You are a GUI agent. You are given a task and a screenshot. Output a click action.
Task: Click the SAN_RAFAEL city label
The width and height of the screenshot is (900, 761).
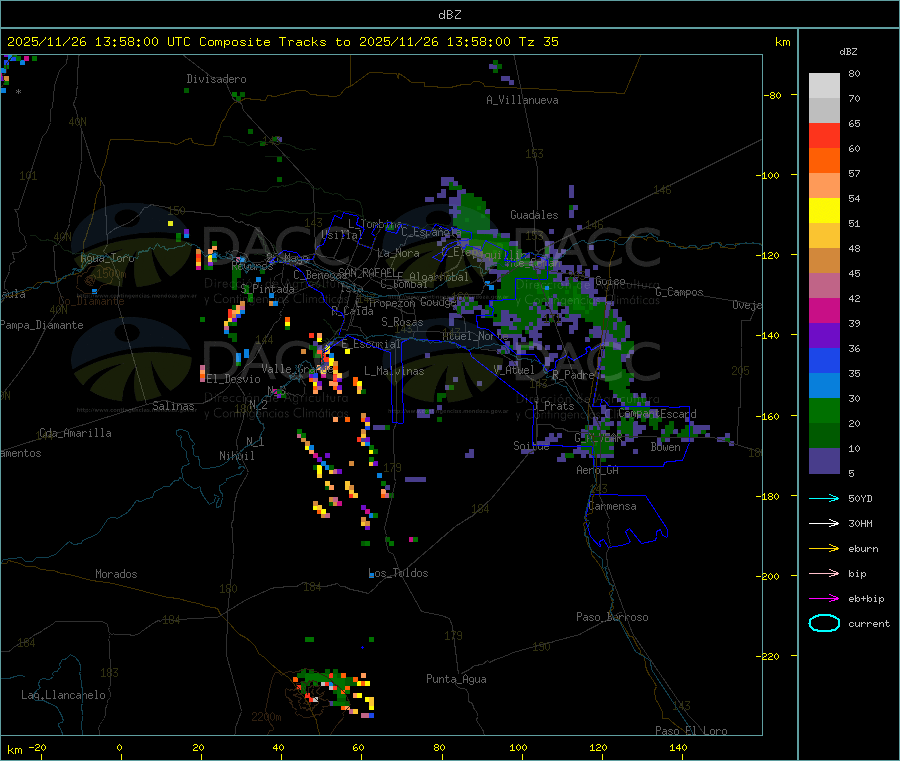(366, 272)
